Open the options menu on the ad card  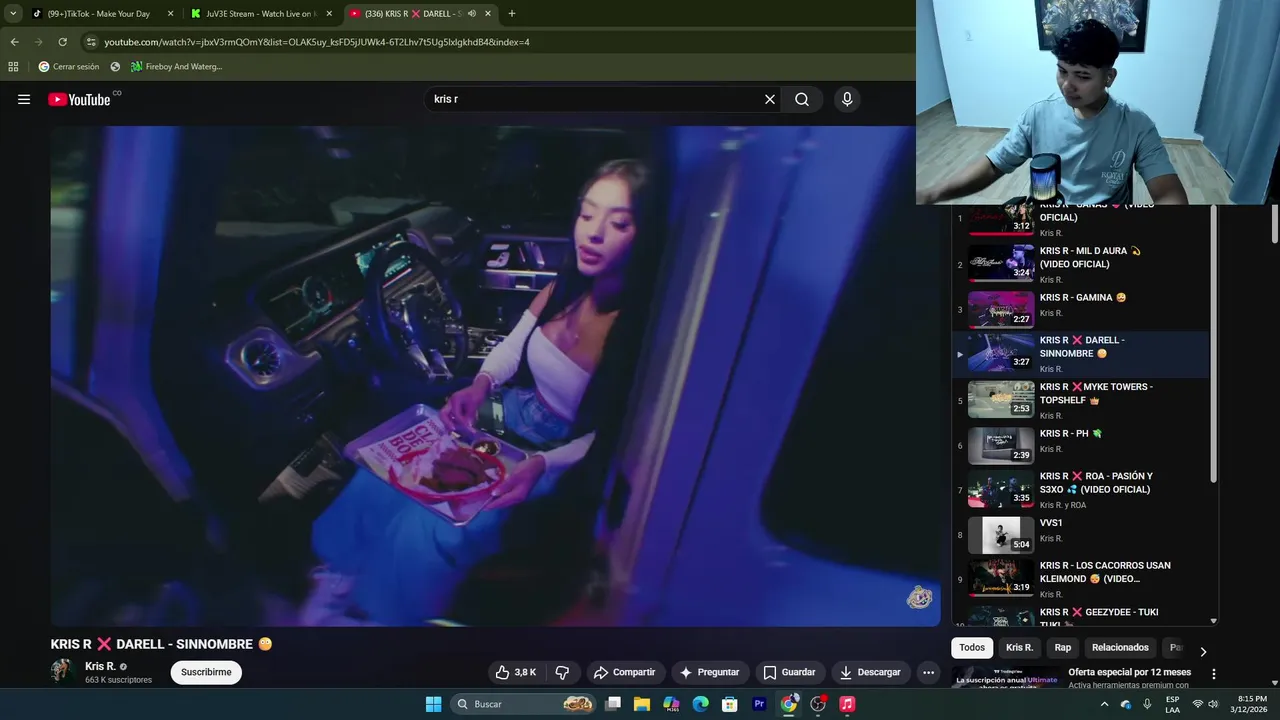1214,674
